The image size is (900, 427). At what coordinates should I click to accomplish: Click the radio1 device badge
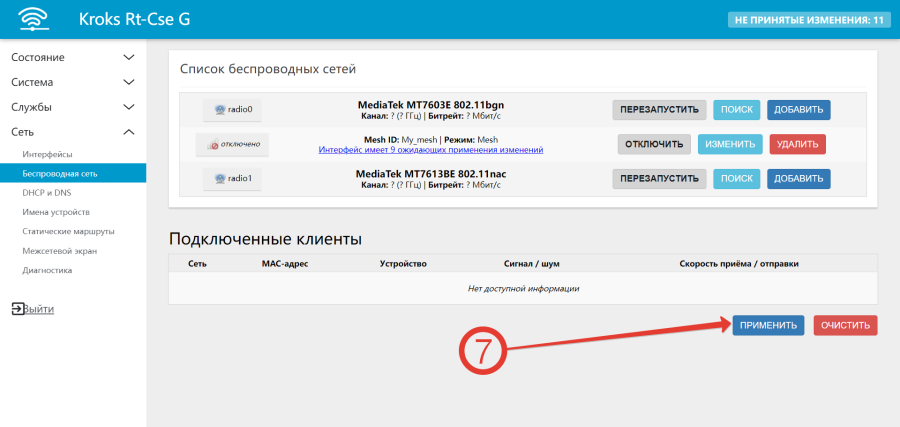231,179
